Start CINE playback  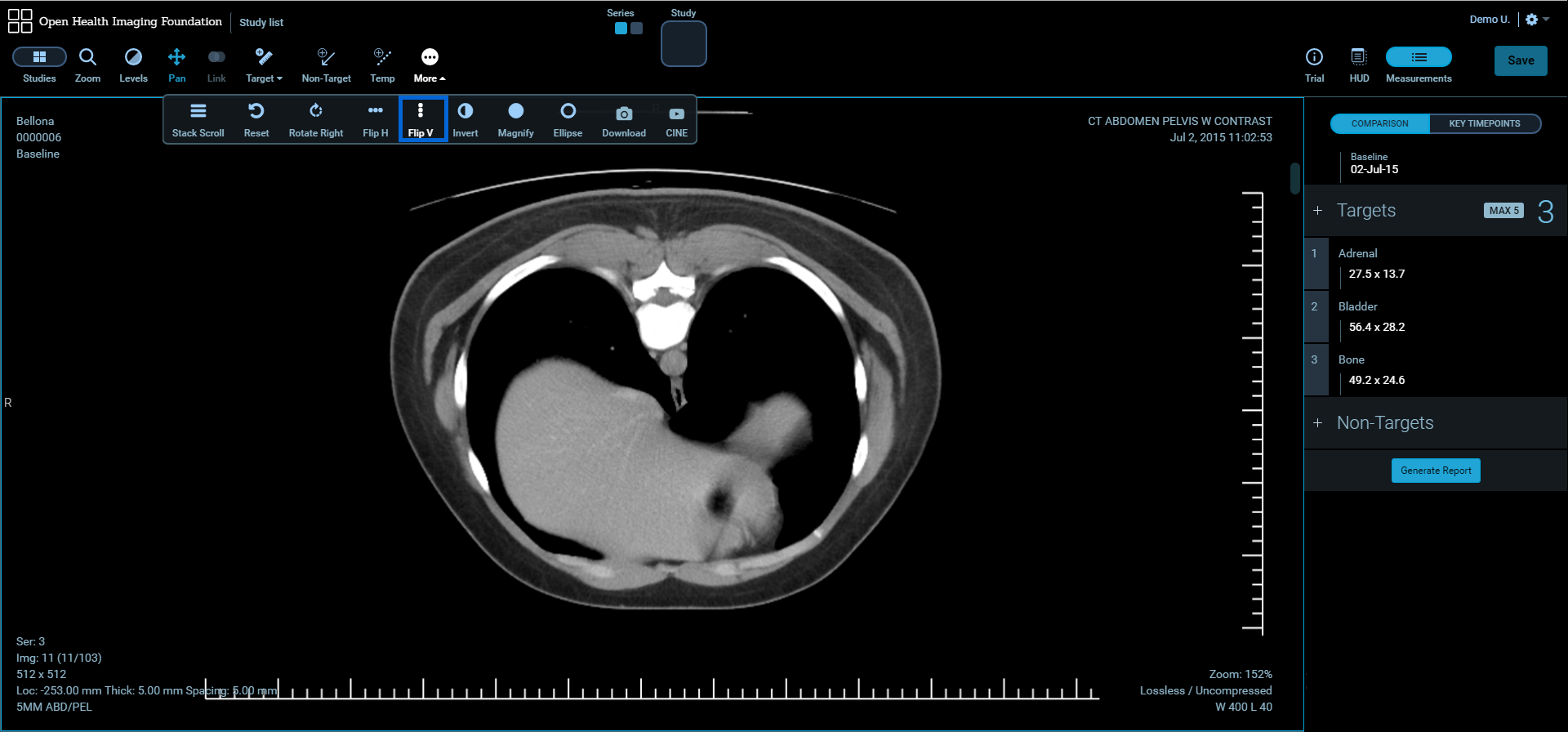(x=676, y=119)
